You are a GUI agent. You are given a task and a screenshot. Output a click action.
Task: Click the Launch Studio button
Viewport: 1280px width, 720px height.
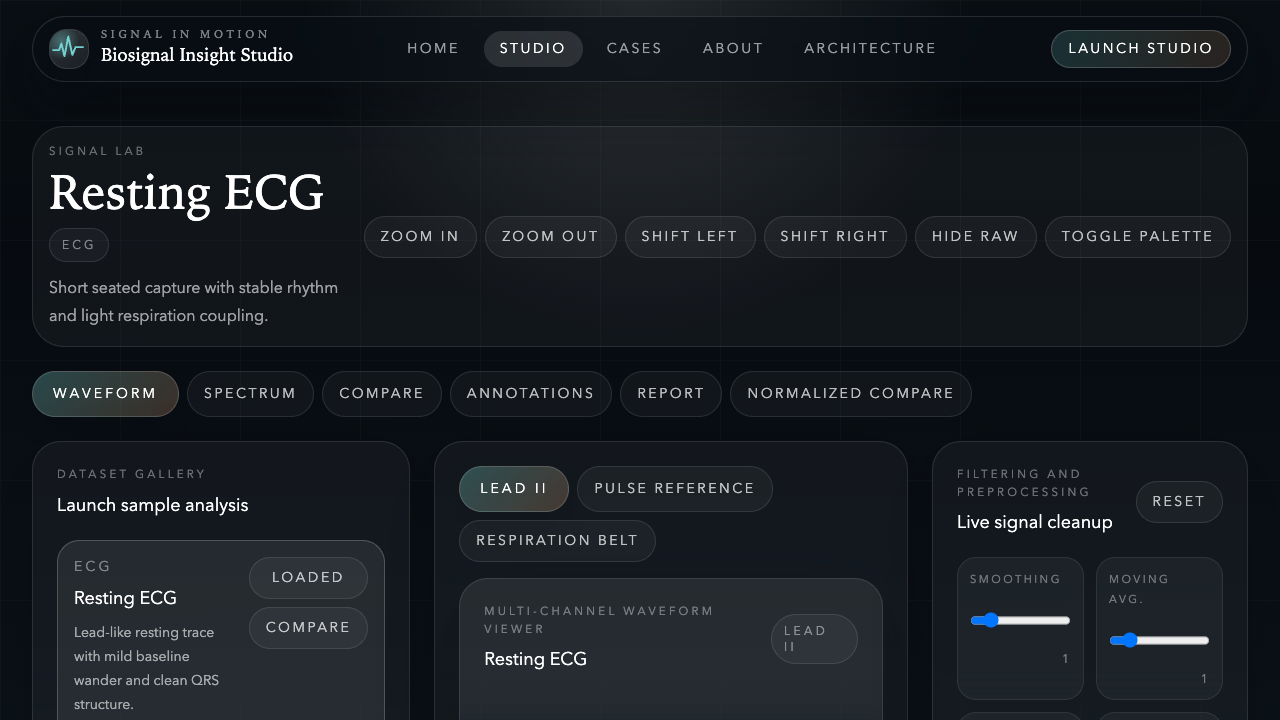pyautogui.click(x=1140, y=48)
